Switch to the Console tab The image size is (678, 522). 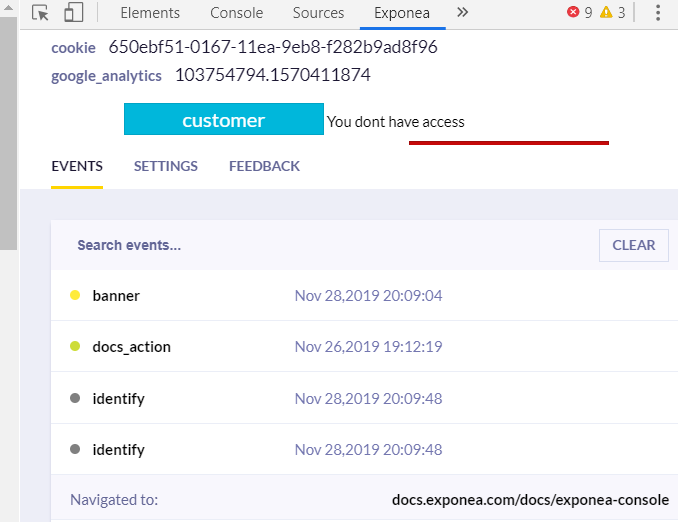click(237, 13)
